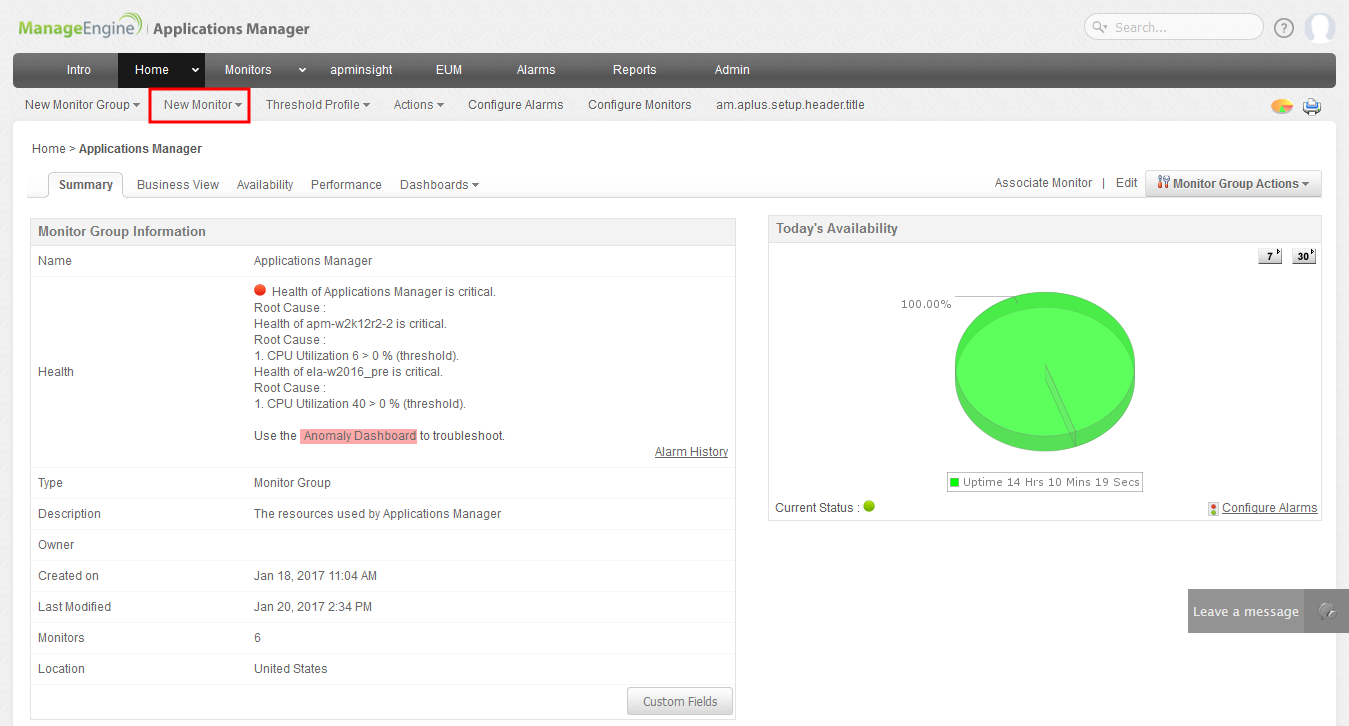Open the Monitor Group Actions dropdown
The height and width of the screenshot is (726, 1349).
1233,183
